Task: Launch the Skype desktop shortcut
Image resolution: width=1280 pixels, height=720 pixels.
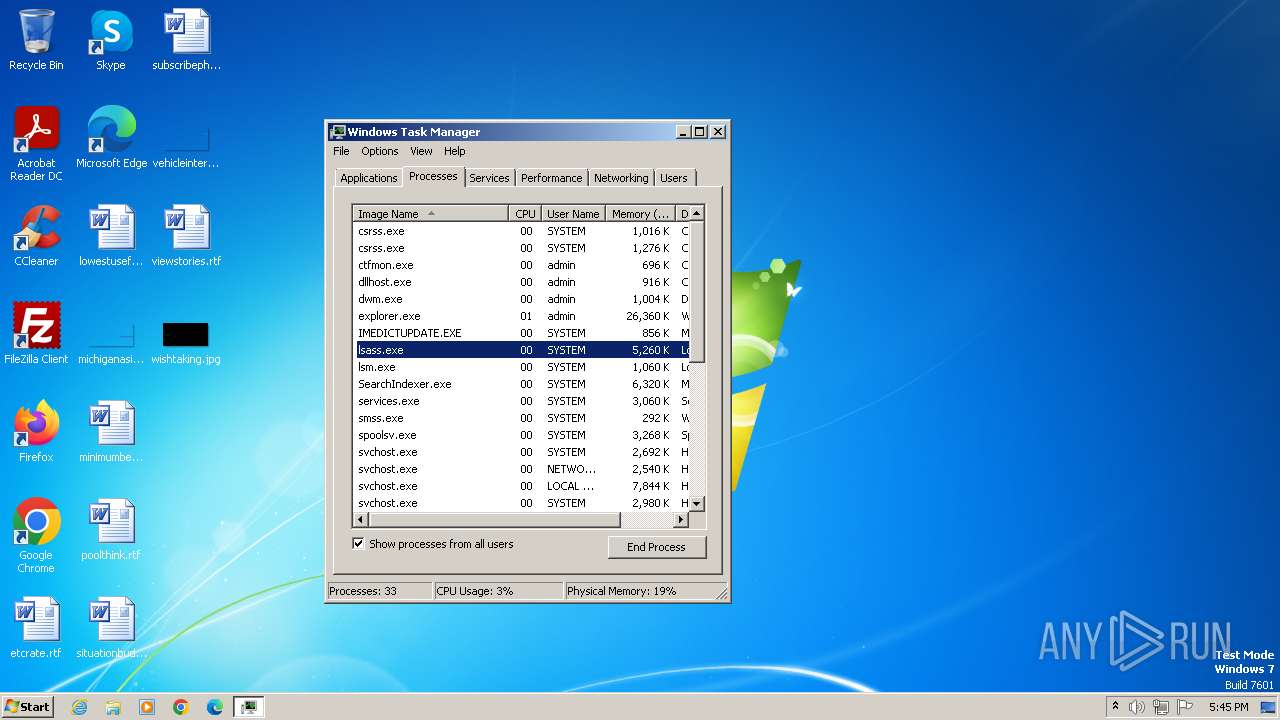Action: pos(111,40)
